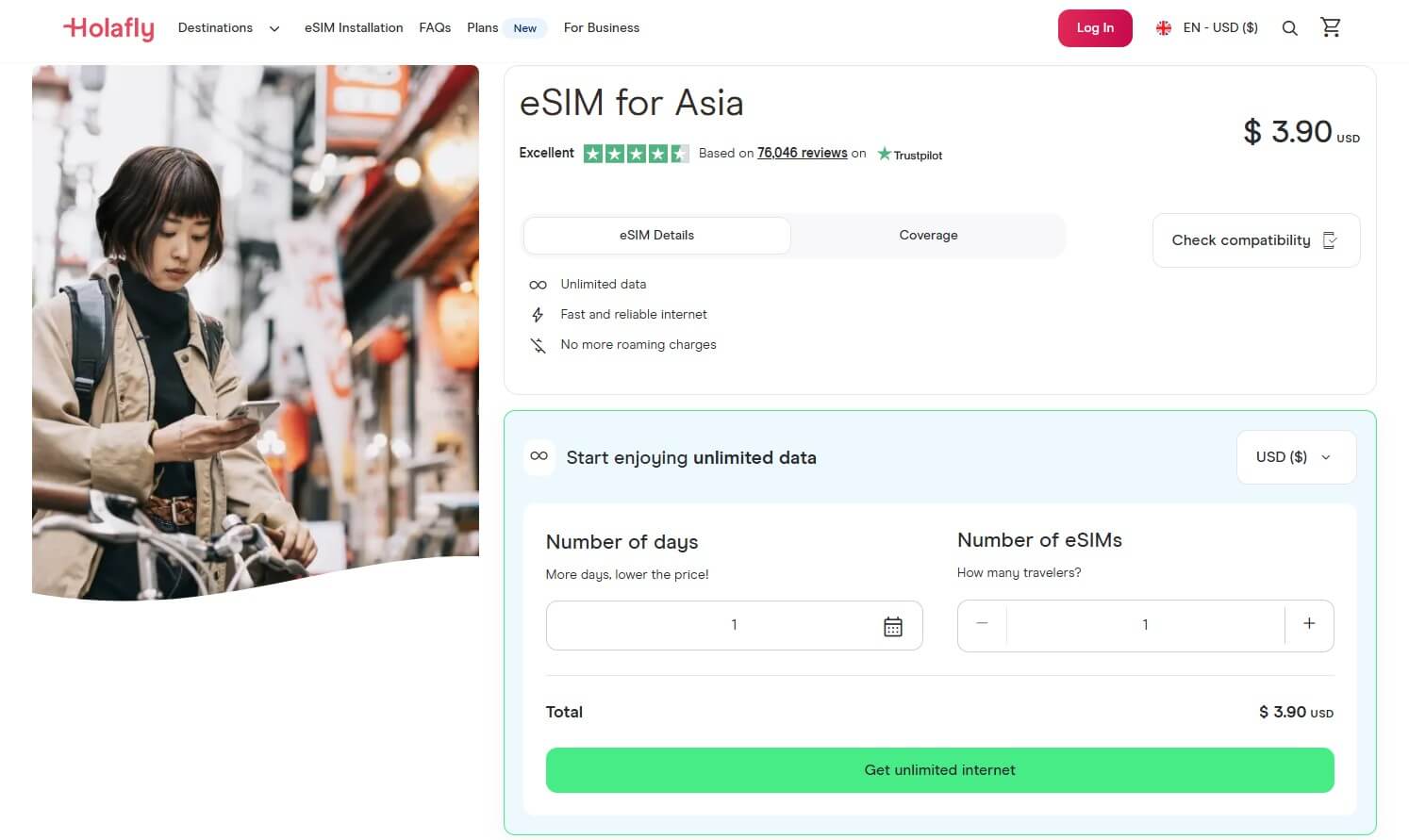Viewport: 1409px width, 840px height.
Task: Click the calendar icon in days field
Action: [x=892, y=626]
